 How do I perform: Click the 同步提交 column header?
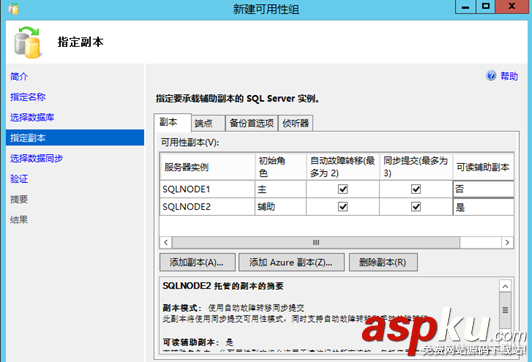click(416, 167)
